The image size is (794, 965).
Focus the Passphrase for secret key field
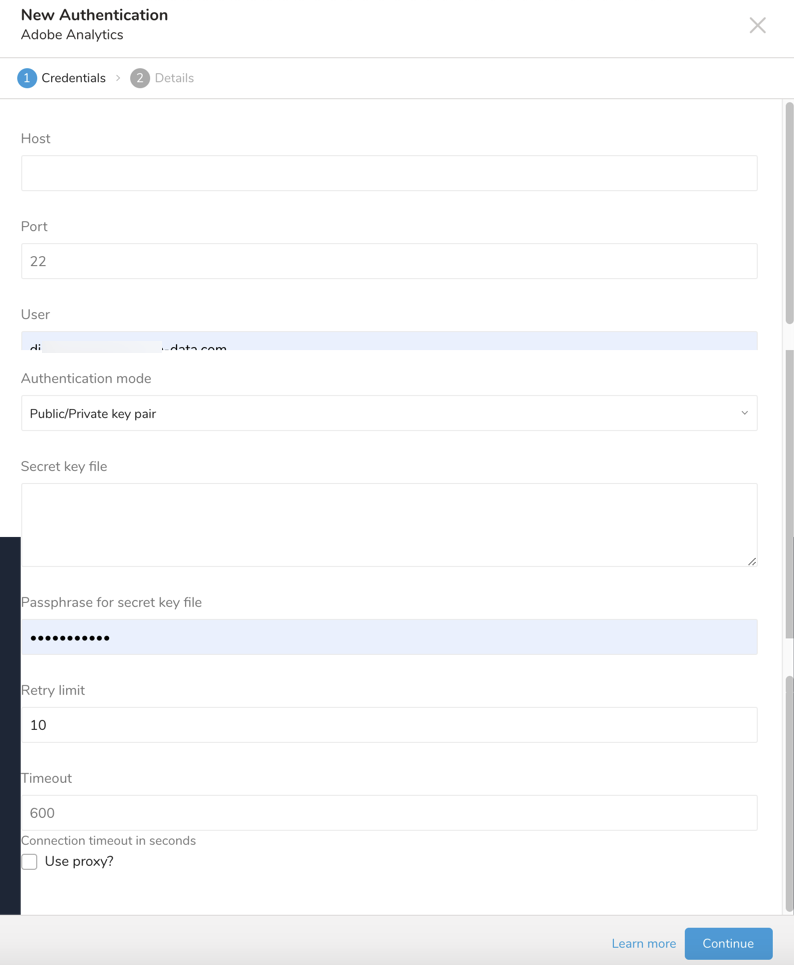(388, 637)
